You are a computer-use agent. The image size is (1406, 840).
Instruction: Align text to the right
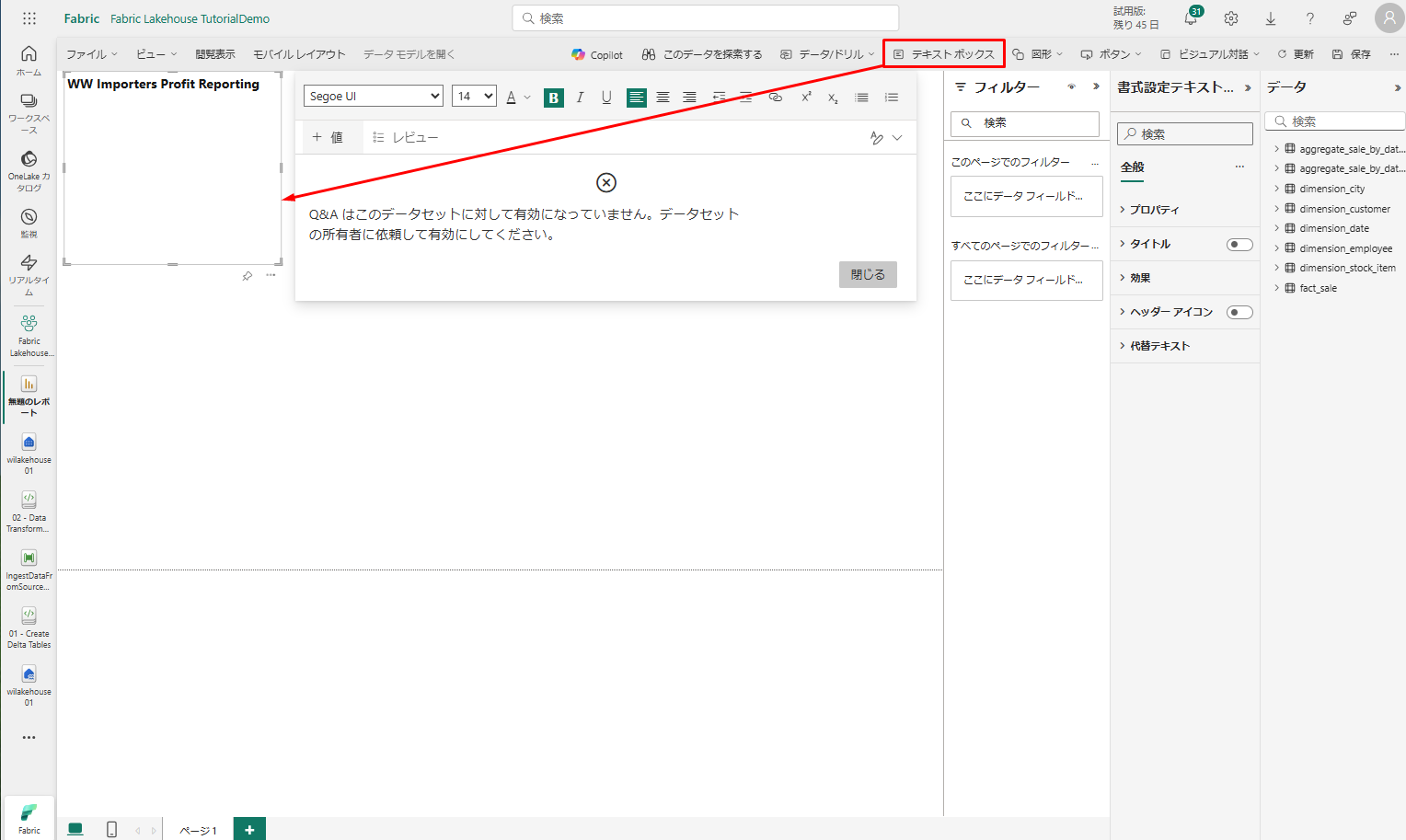click(689, 98)
